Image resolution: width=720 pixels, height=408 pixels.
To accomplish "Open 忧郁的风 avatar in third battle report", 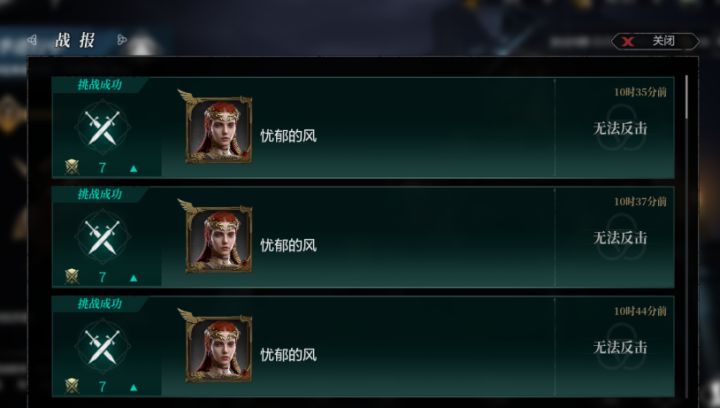I will coord(219,349).
